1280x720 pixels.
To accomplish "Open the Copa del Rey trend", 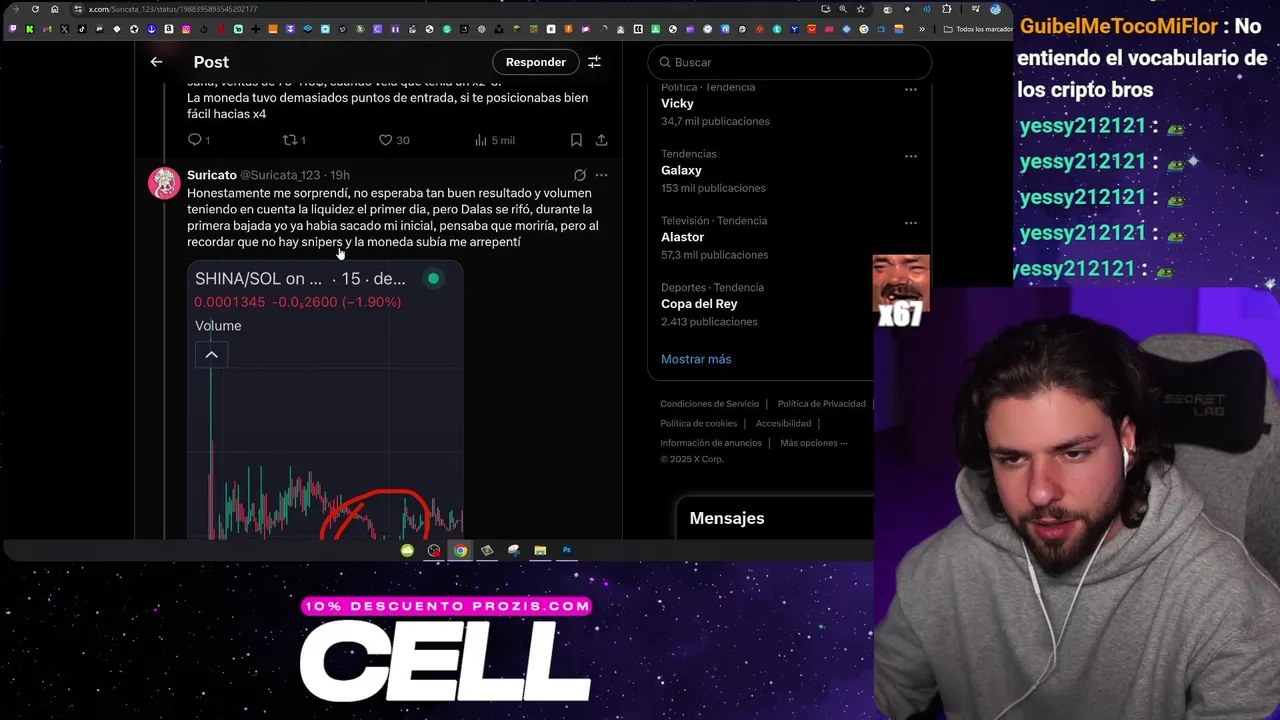I will pos(699,304).
